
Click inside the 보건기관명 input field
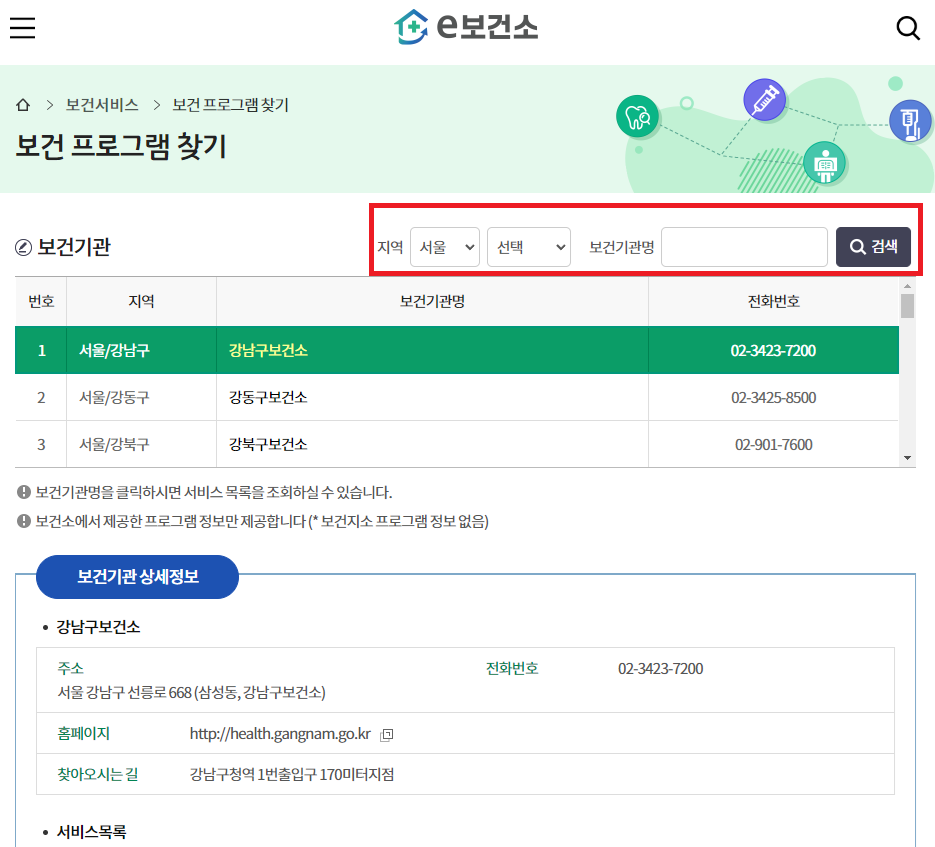tap(744, 247)
